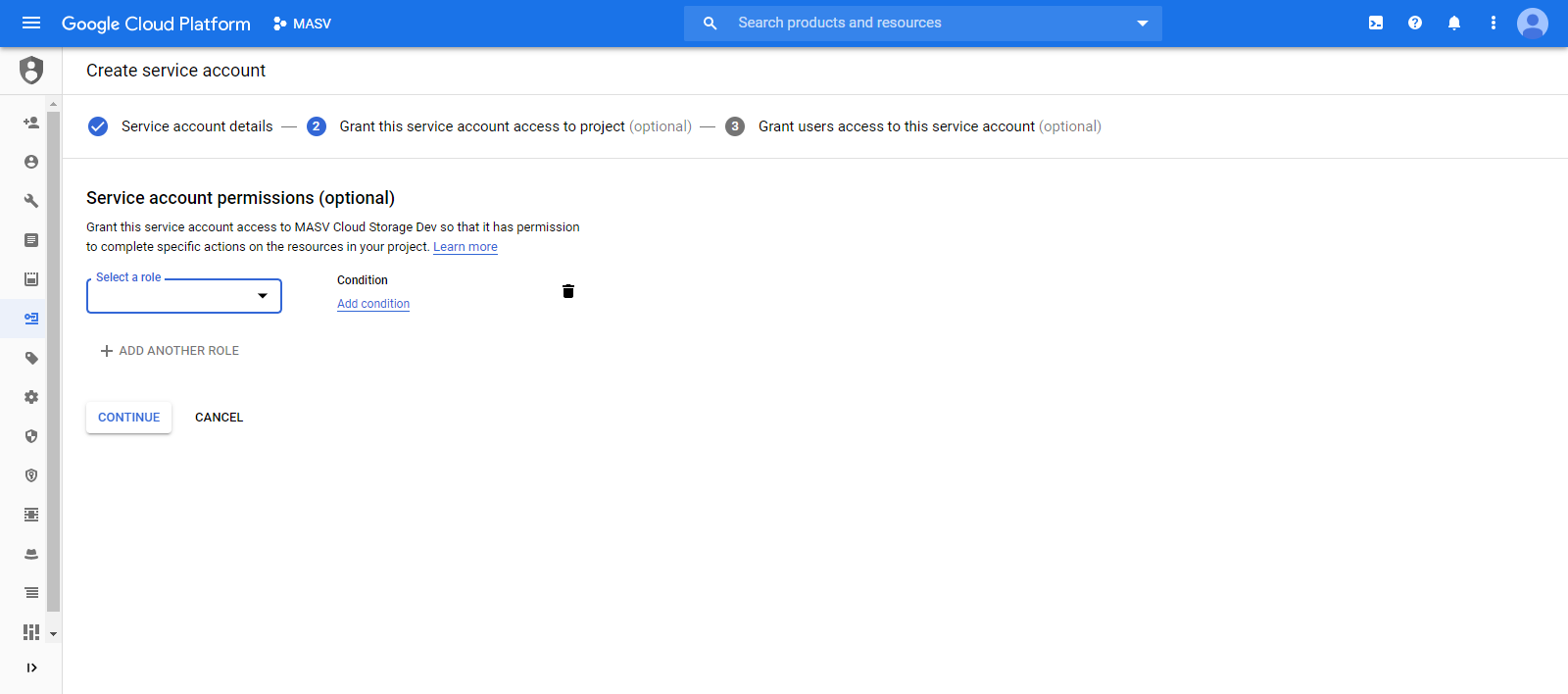Click the search magnifier icon
The width and height of the screenshot is (1568, 694).
pos(710,23)
